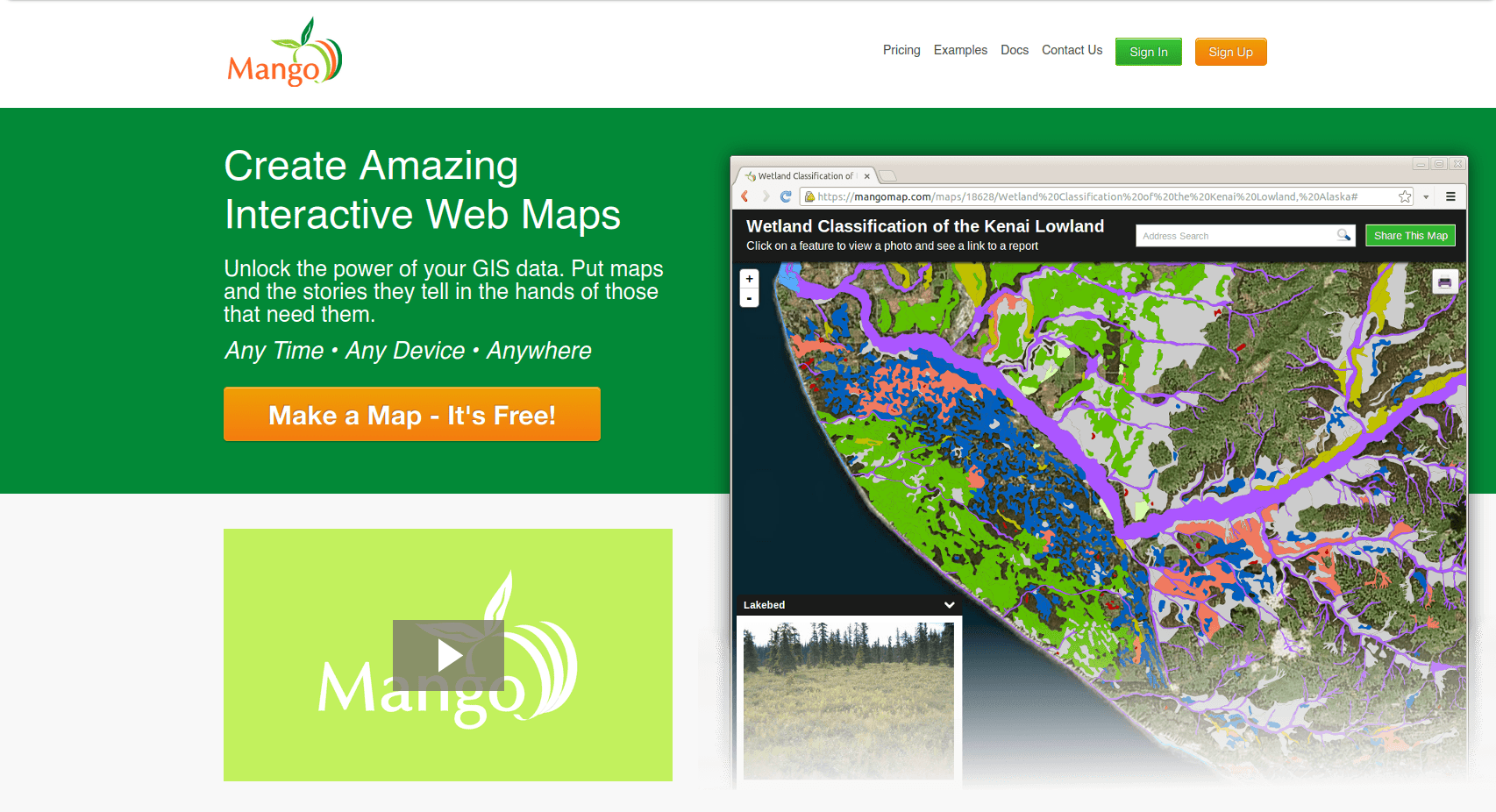Click the Create Amazing Interactive Web Maps heading
This screenshot has width=1496, height=812.
coord(423,189)
